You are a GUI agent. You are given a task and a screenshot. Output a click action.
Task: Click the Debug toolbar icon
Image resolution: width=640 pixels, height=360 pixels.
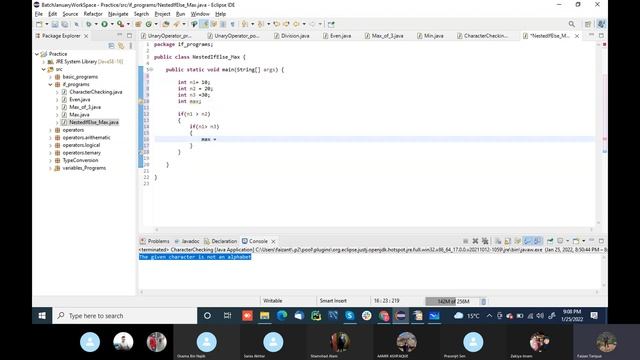point(89,24)
